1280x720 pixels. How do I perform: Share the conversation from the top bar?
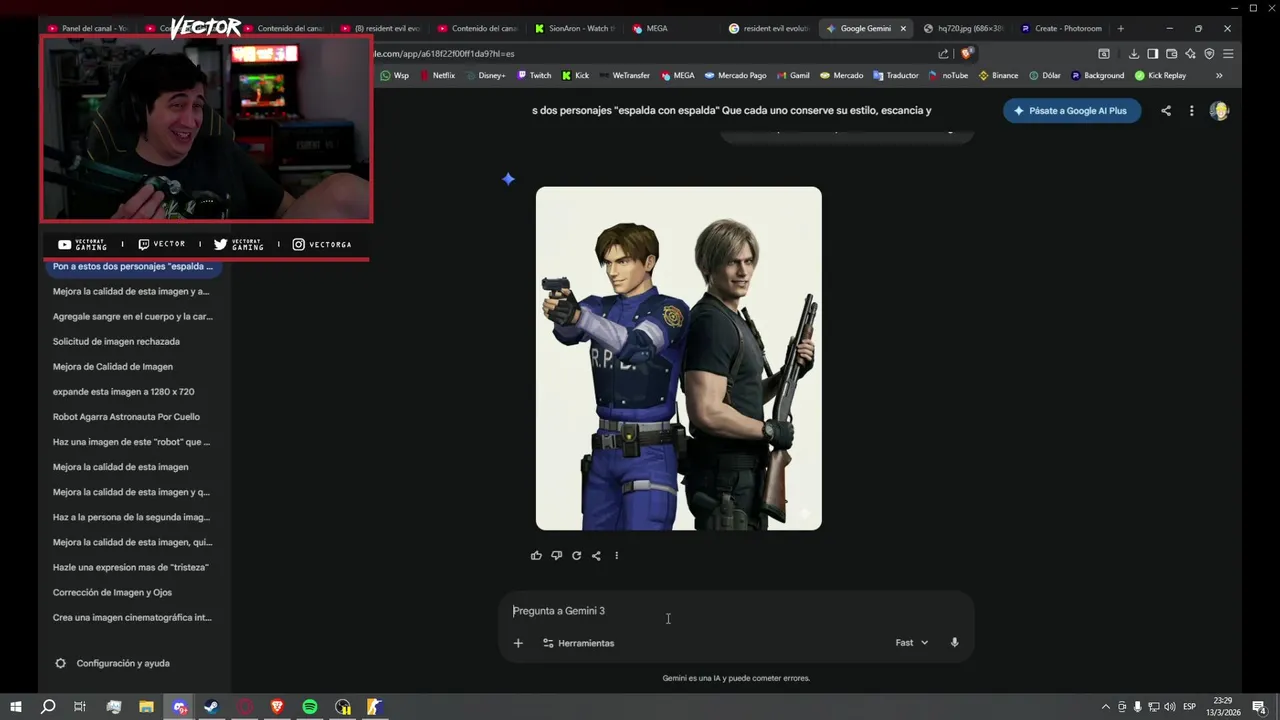tap(1166, 111)
